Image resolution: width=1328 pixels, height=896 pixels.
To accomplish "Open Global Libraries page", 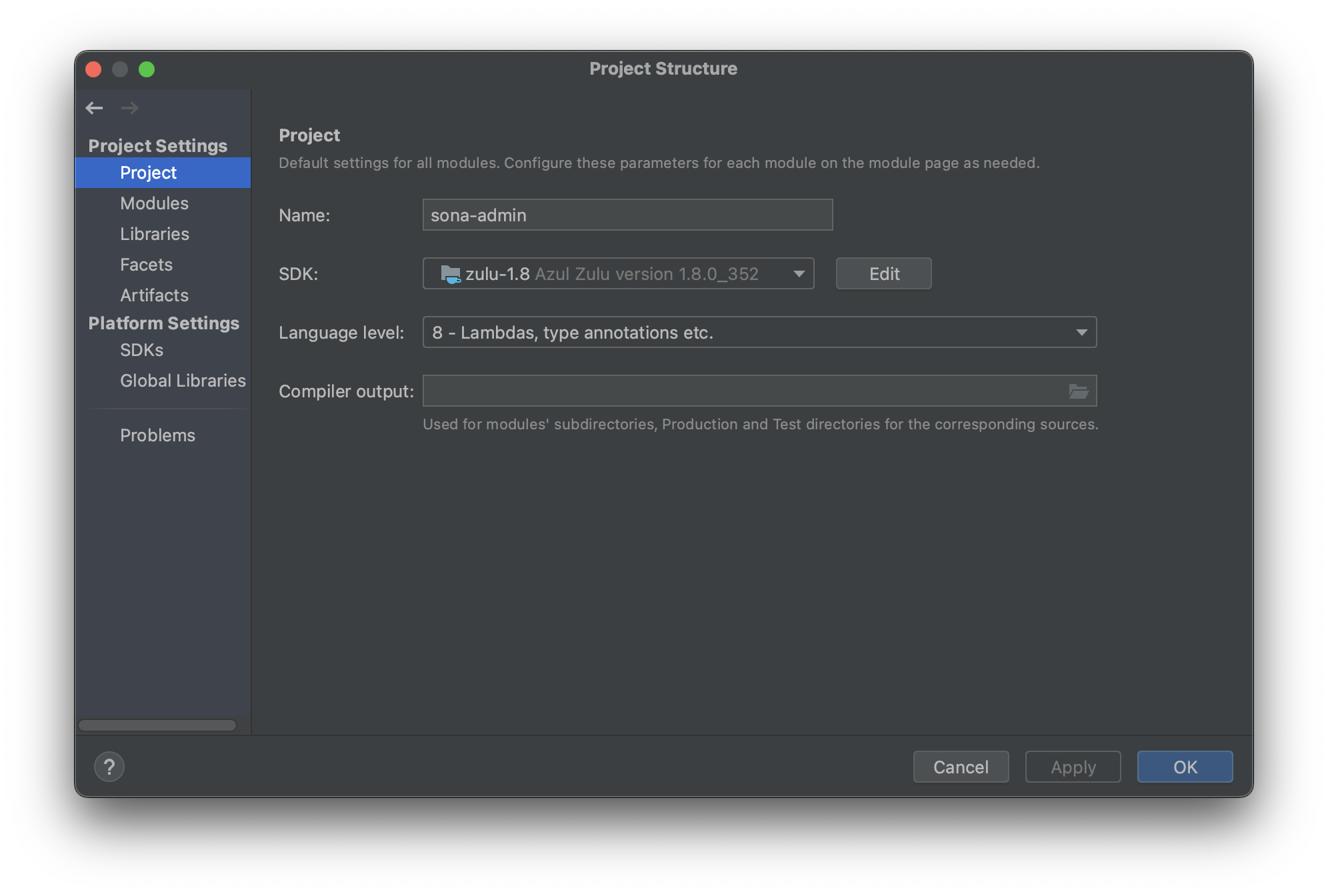I will [x=183, y=381].
